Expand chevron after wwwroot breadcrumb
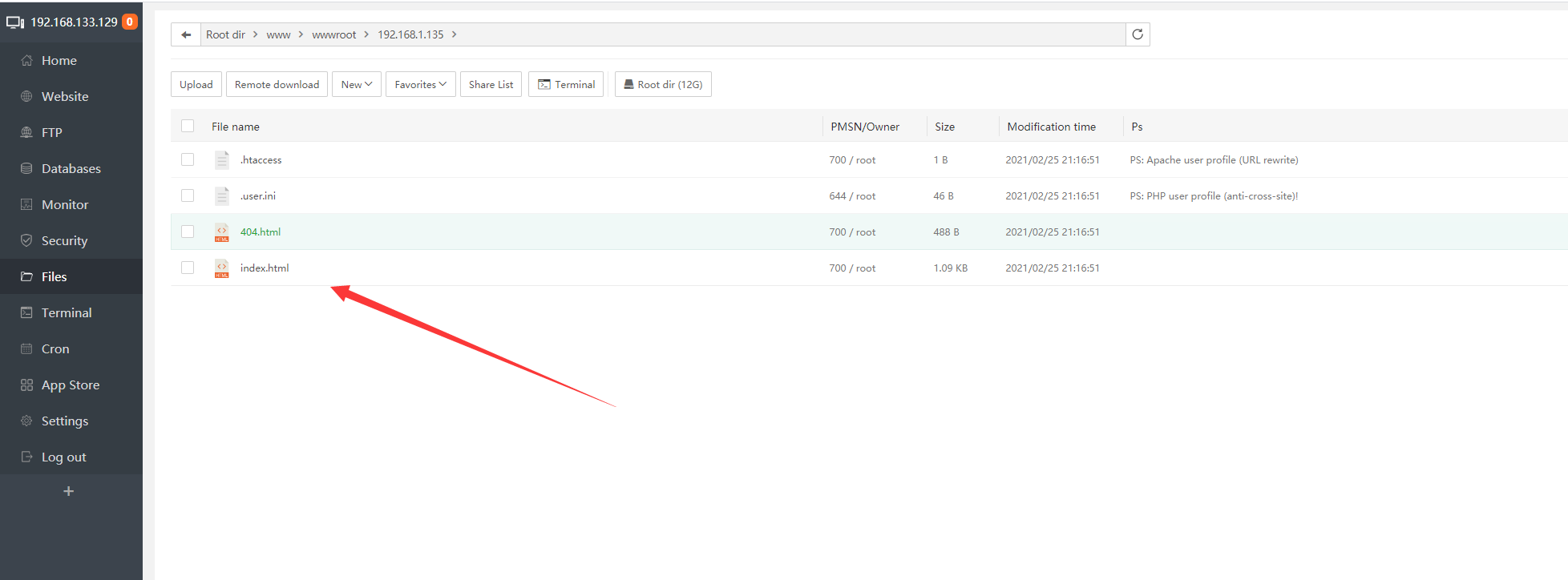 [366, 34]
